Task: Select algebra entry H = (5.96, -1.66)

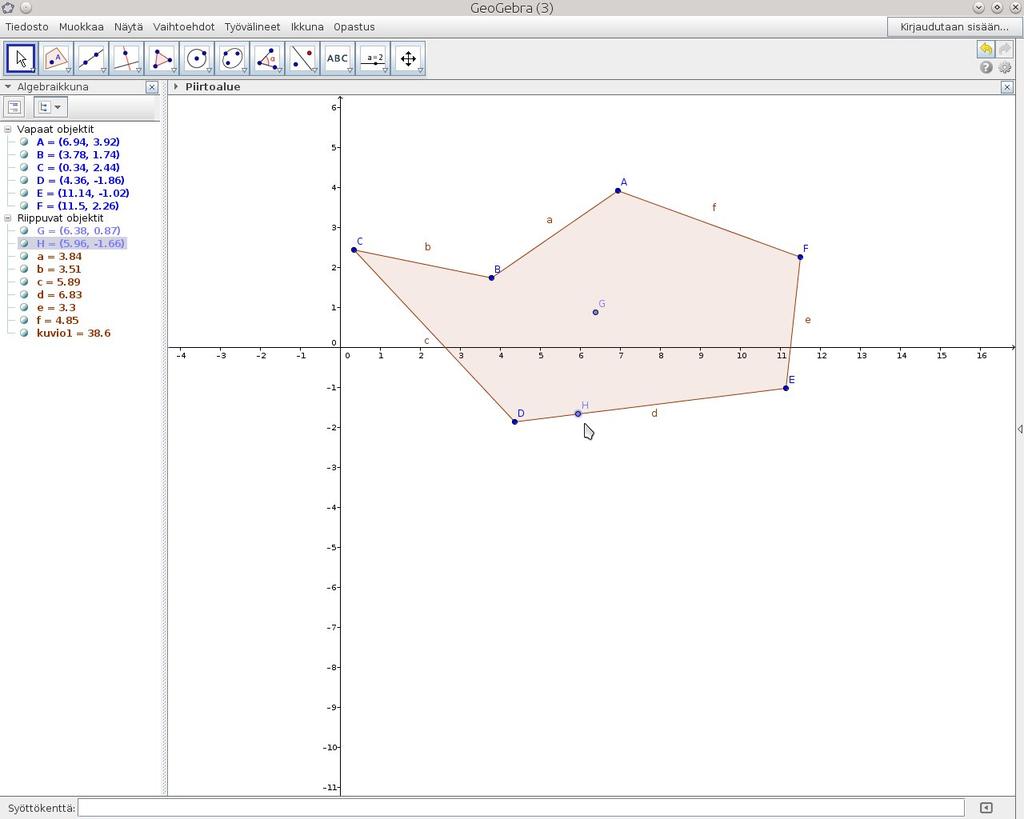Action: coord(80,243)
